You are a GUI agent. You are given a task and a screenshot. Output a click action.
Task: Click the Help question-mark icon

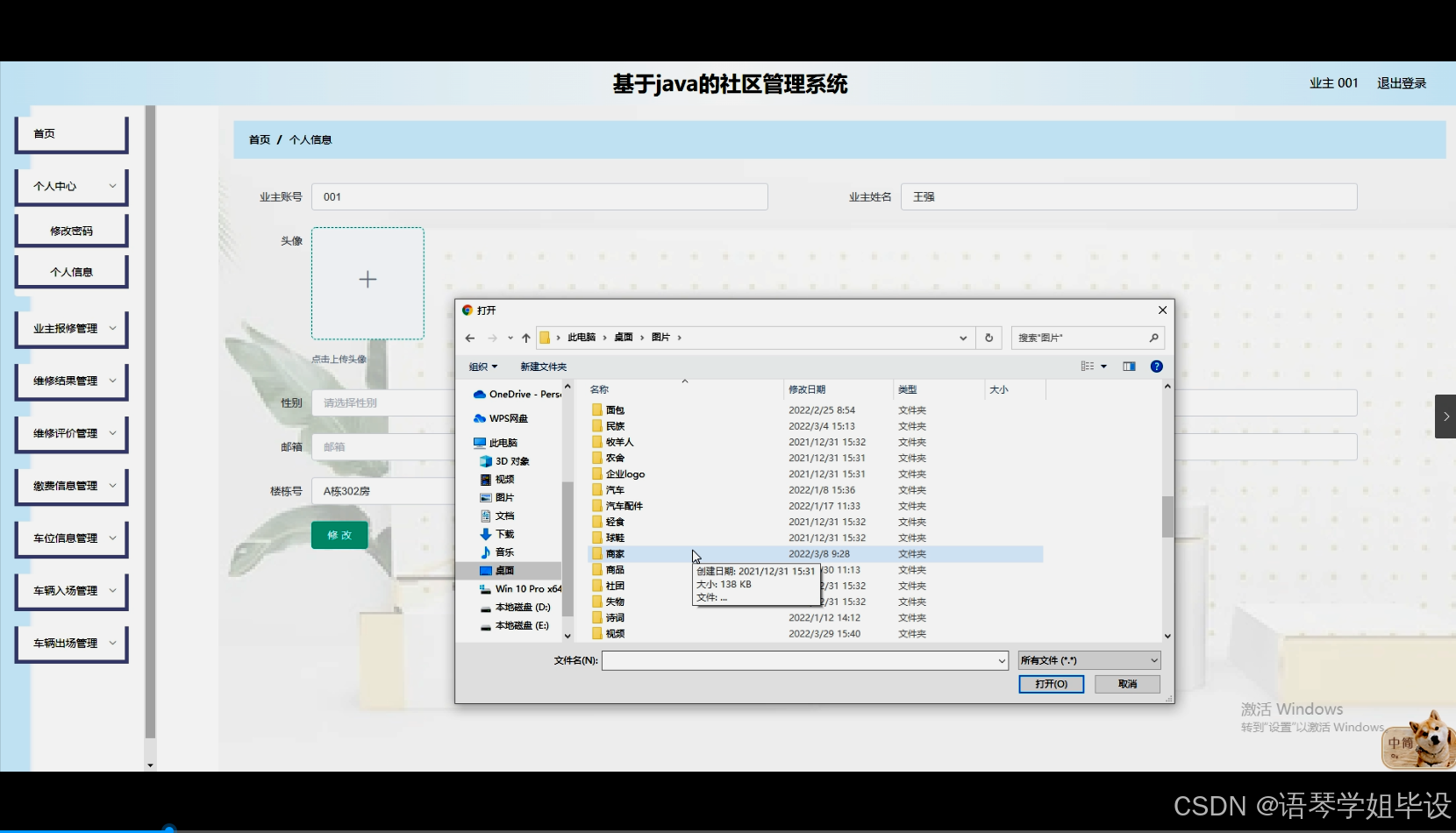pyautogui.click(x=1156, y=367)
